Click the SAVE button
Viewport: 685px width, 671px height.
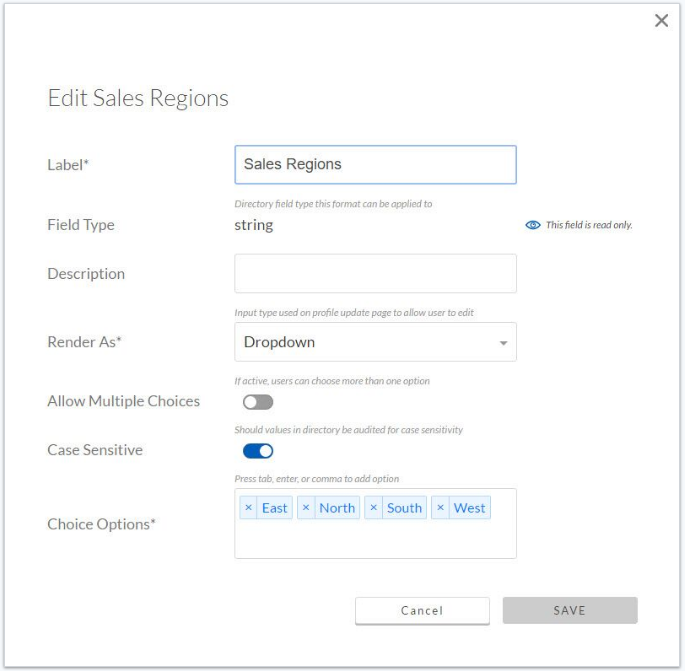[x=570, y=610]
